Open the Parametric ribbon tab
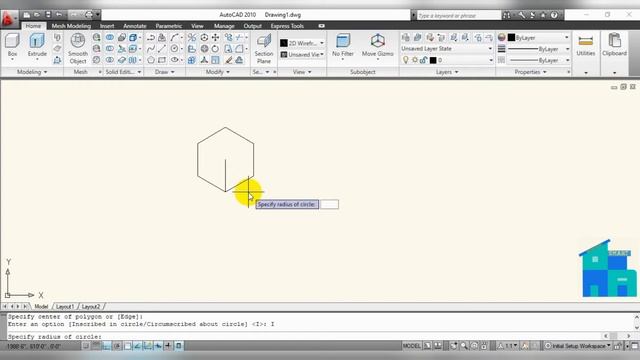Viewport: 640px width, 360px height. pyautogui.click(x=169, y=26)
